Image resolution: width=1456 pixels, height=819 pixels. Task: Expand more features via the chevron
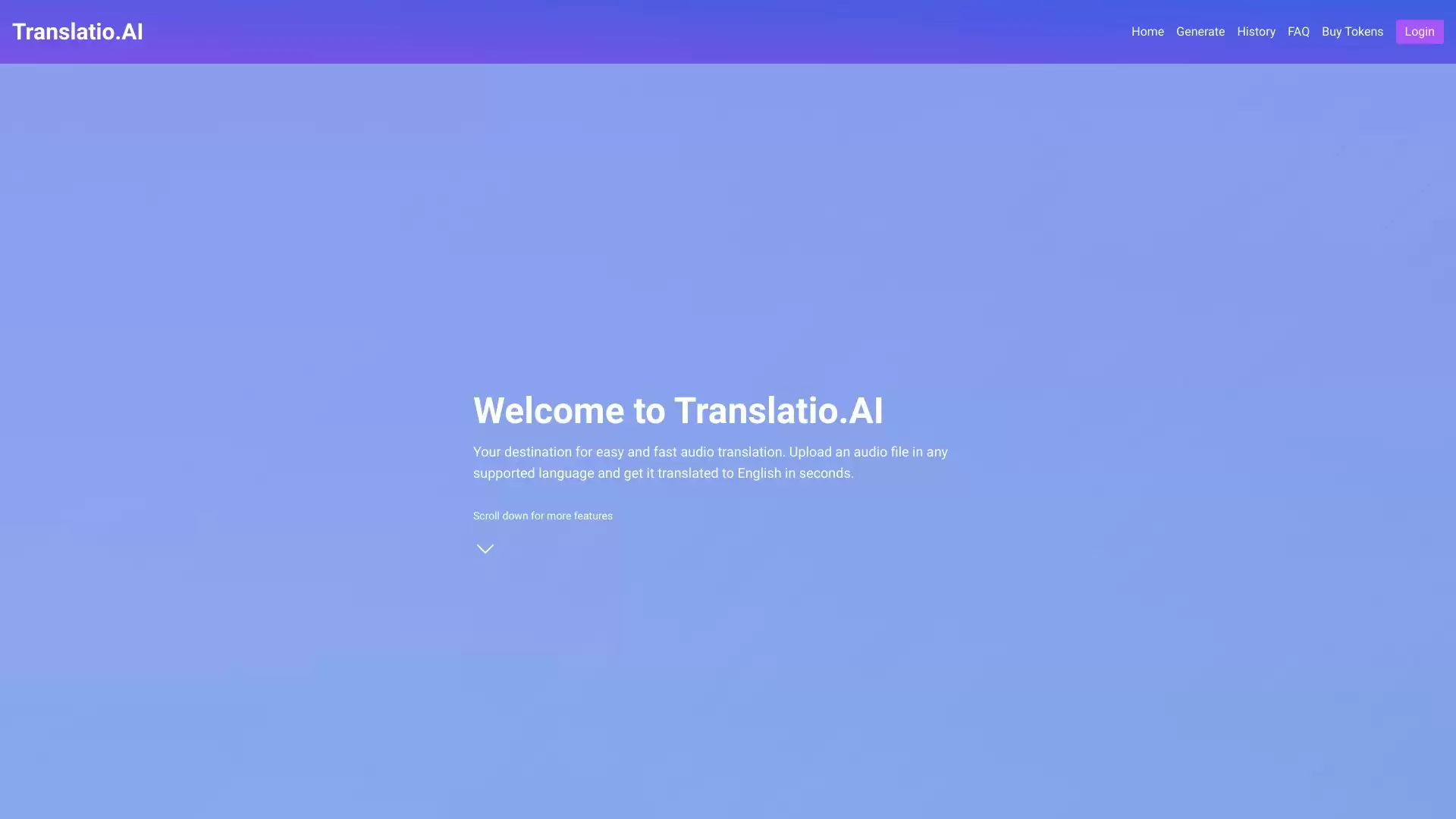[x=485, y=548]
